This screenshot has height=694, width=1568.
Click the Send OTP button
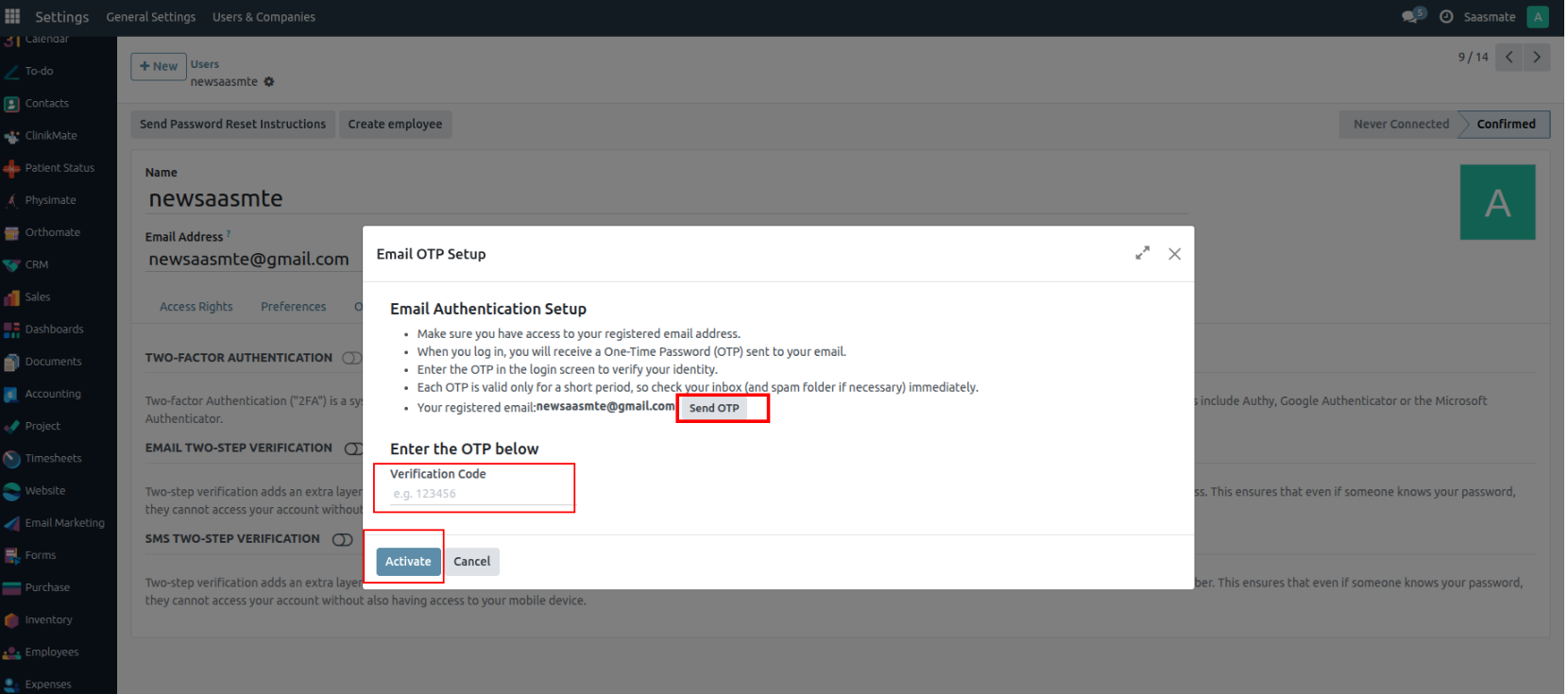coord(714,408)
